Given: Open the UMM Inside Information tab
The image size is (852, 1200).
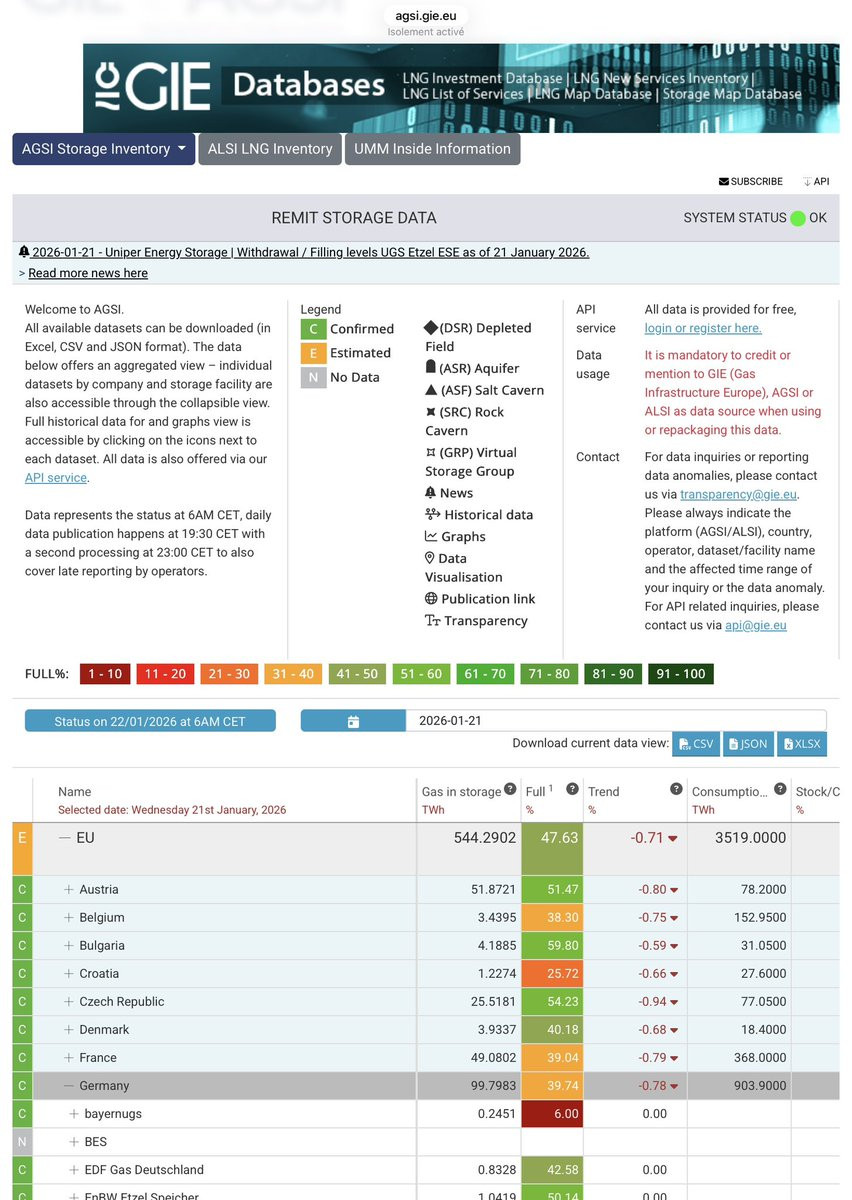Looking at the screenshot, I should point(432,149).
